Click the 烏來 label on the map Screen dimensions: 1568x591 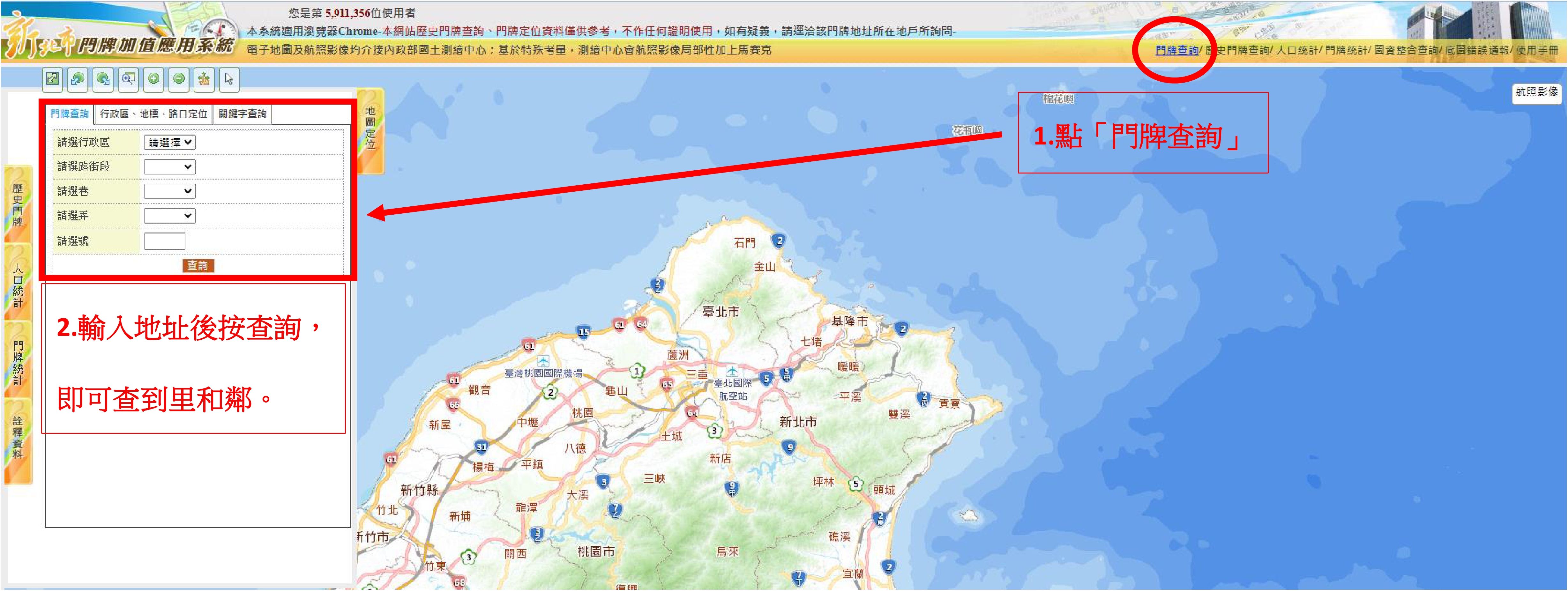click(x=728, y=552)
